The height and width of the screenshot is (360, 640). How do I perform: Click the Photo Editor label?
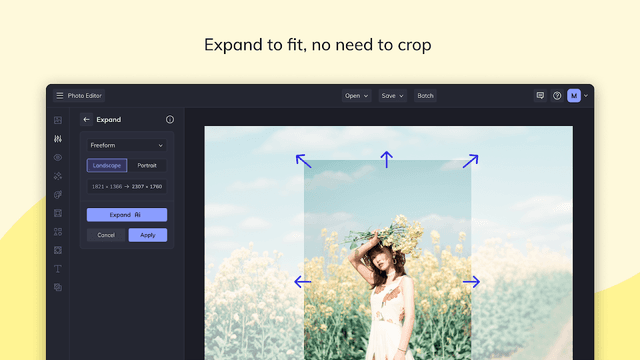tap(84, 96)
